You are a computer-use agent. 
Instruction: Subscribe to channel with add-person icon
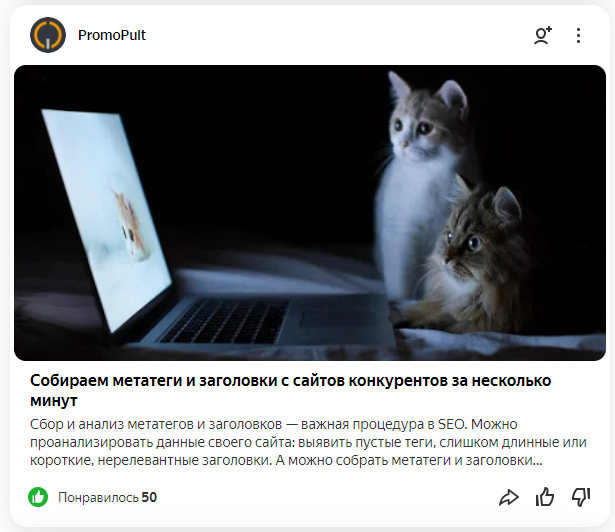click(x=543, y=35)
